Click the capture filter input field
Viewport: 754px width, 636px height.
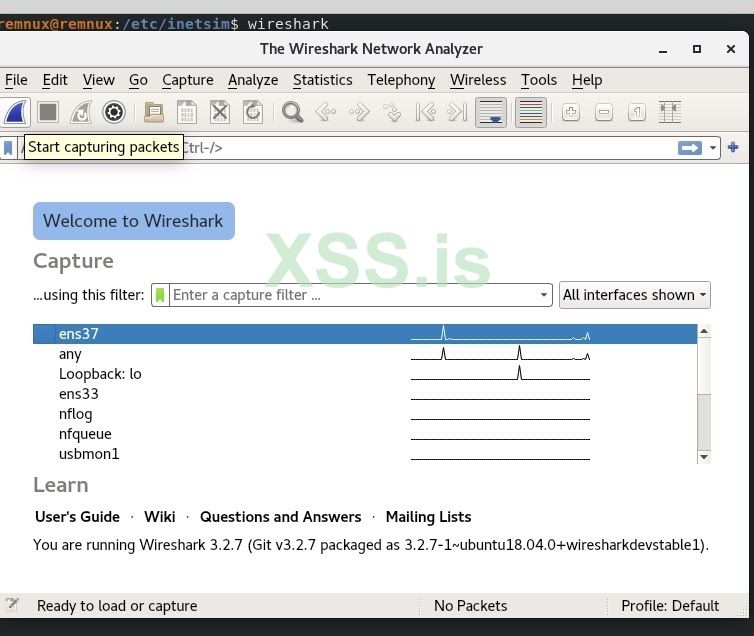click(x=353, y=295)
